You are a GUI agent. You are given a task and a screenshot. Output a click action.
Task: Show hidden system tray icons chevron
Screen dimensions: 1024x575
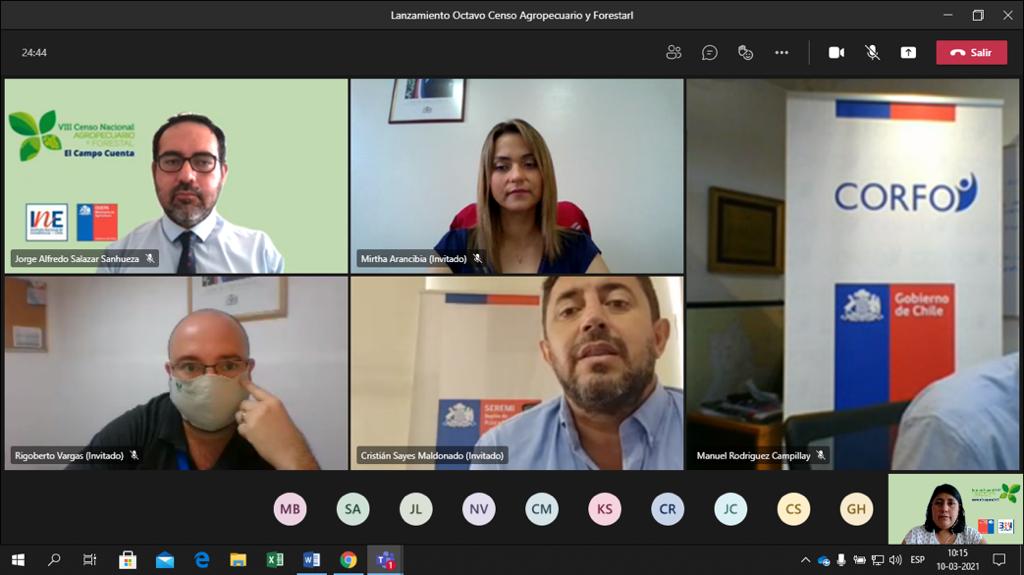(805, 560)
